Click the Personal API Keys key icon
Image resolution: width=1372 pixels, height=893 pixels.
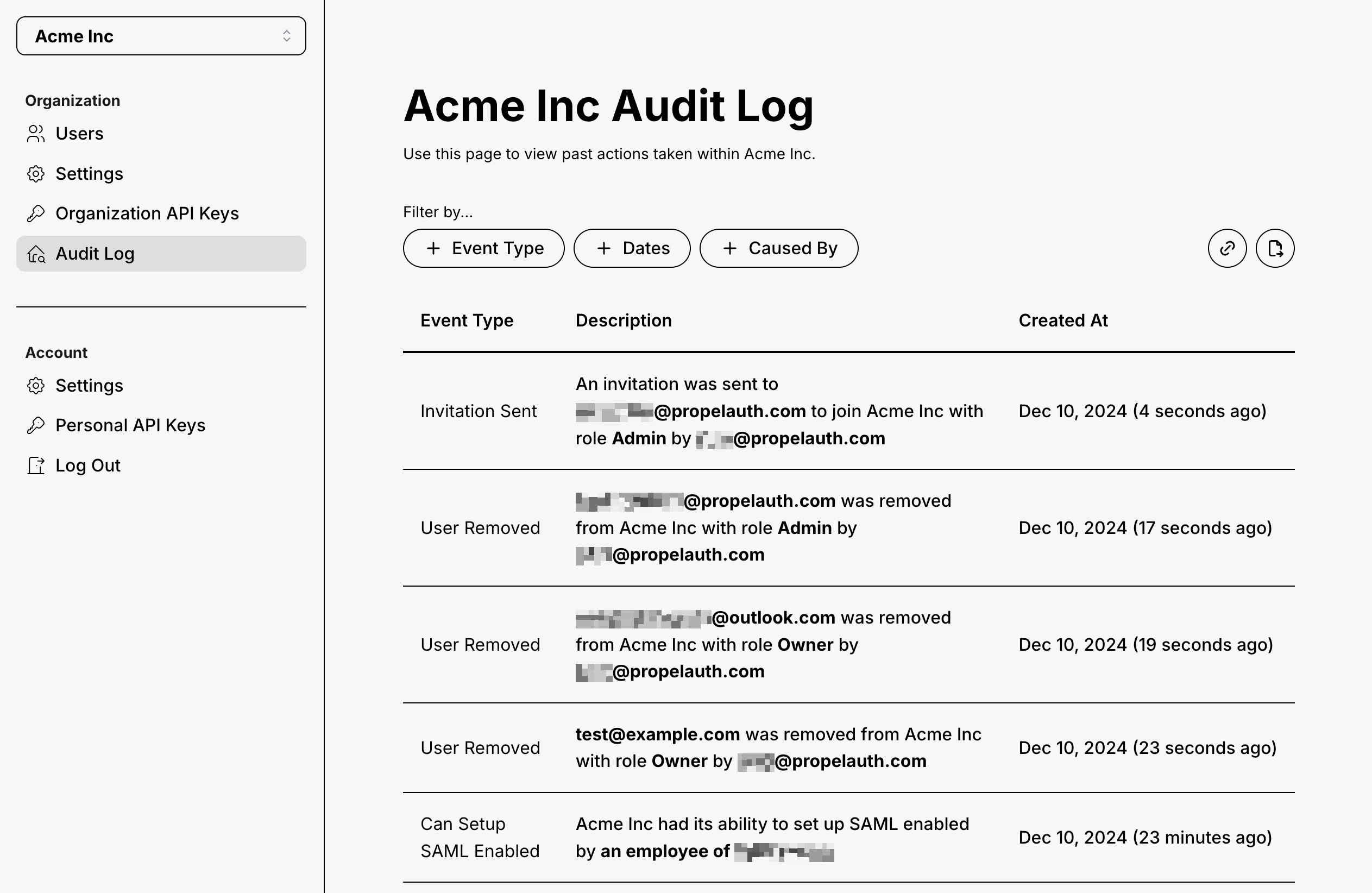pos(36,425)
